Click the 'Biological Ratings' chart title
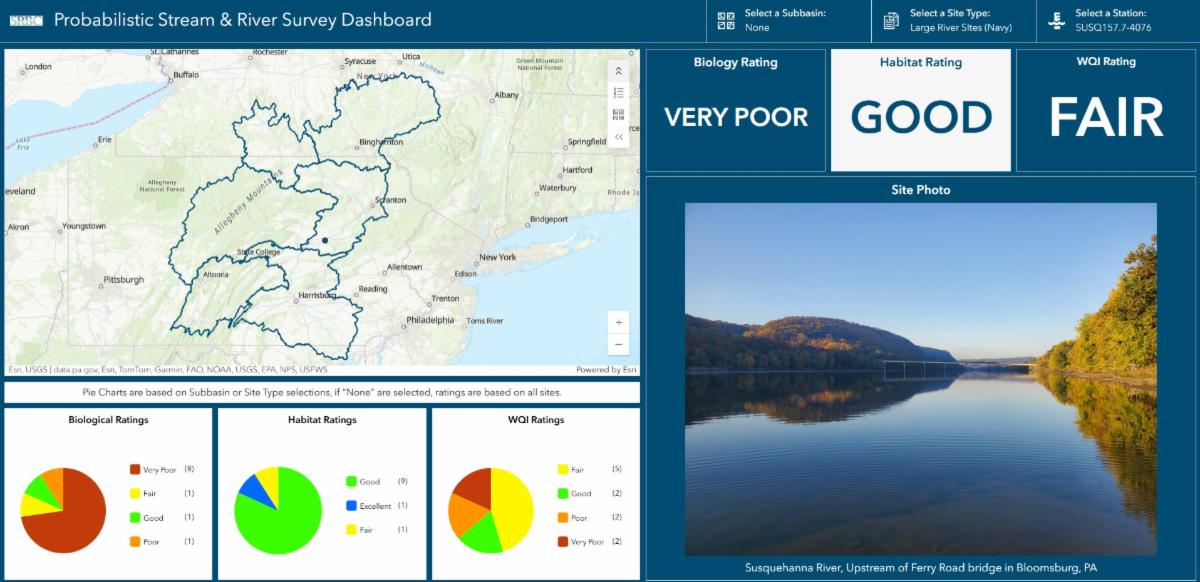 tap(108, 420)
